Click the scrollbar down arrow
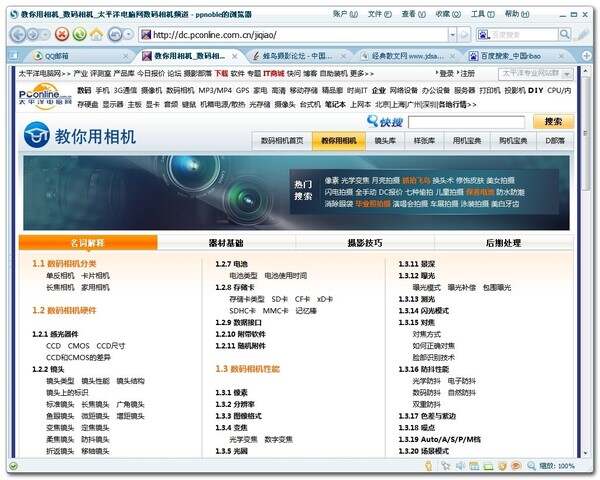This screenshot has height=480, width=600. click(x=585, y=453)
